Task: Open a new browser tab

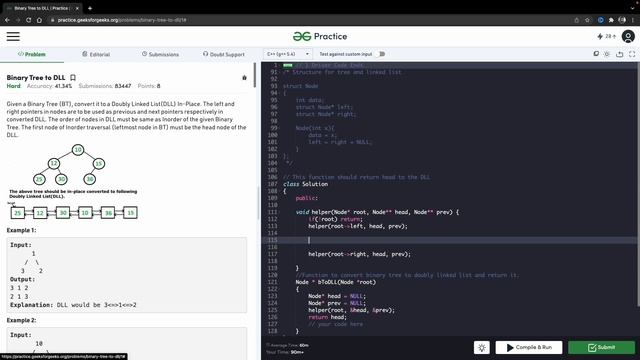Action: point(90,8)
